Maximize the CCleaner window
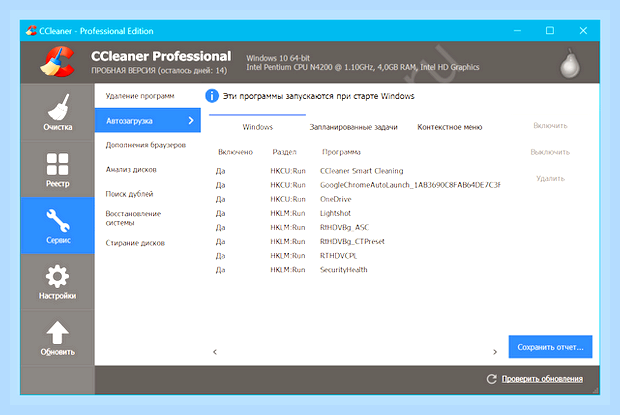 [550, 30]
